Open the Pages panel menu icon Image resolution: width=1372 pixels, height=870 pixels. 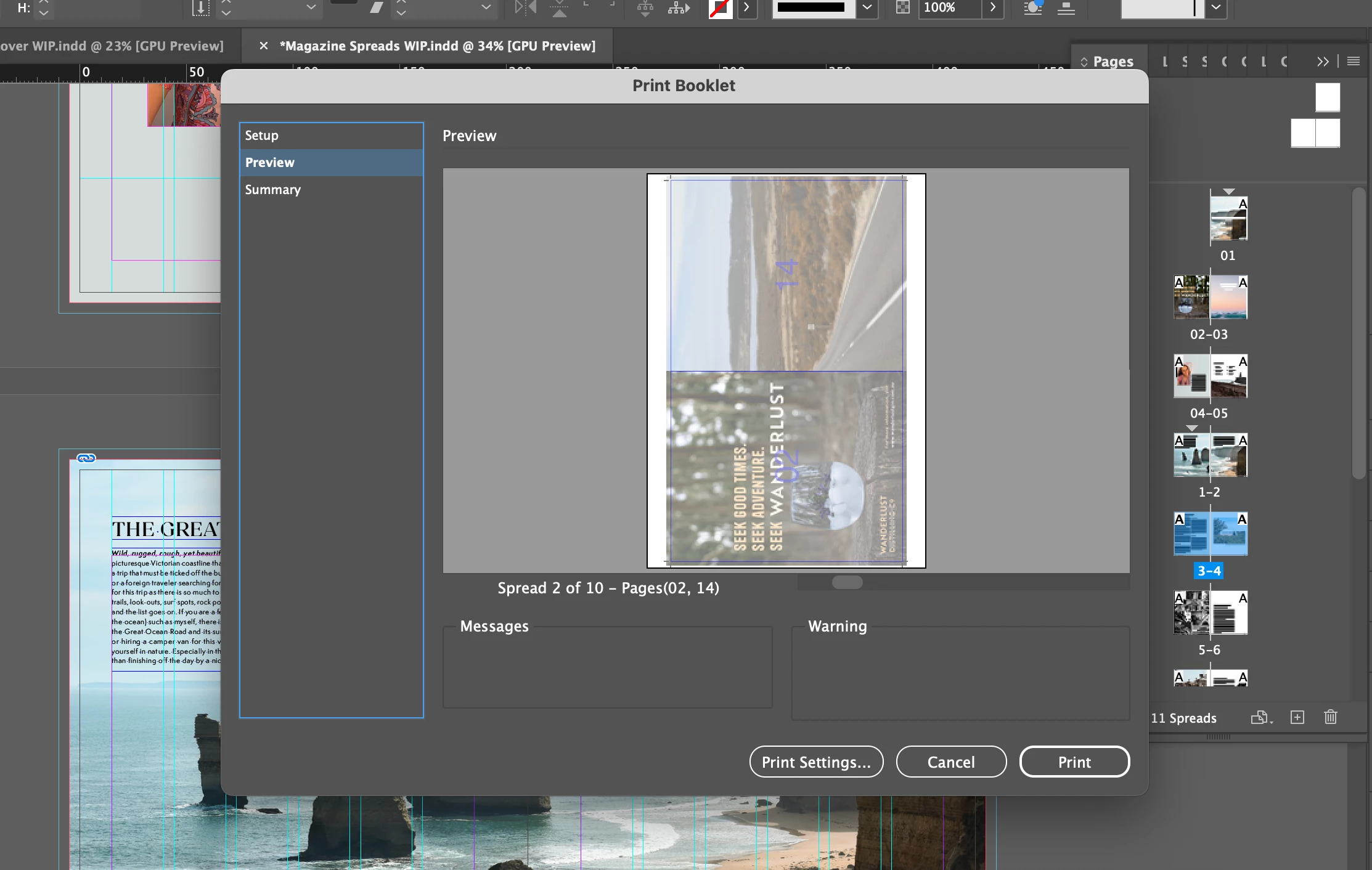[1354, 61]
